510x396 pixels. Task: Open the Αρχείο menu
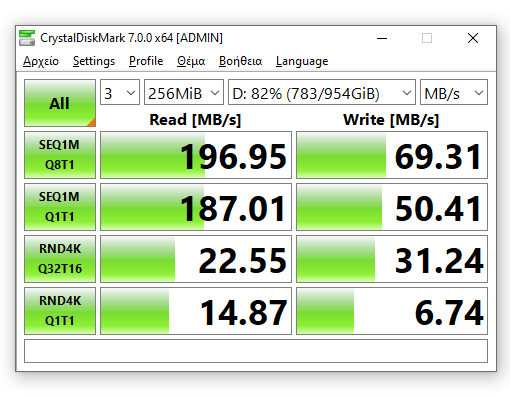click(41, 61)
